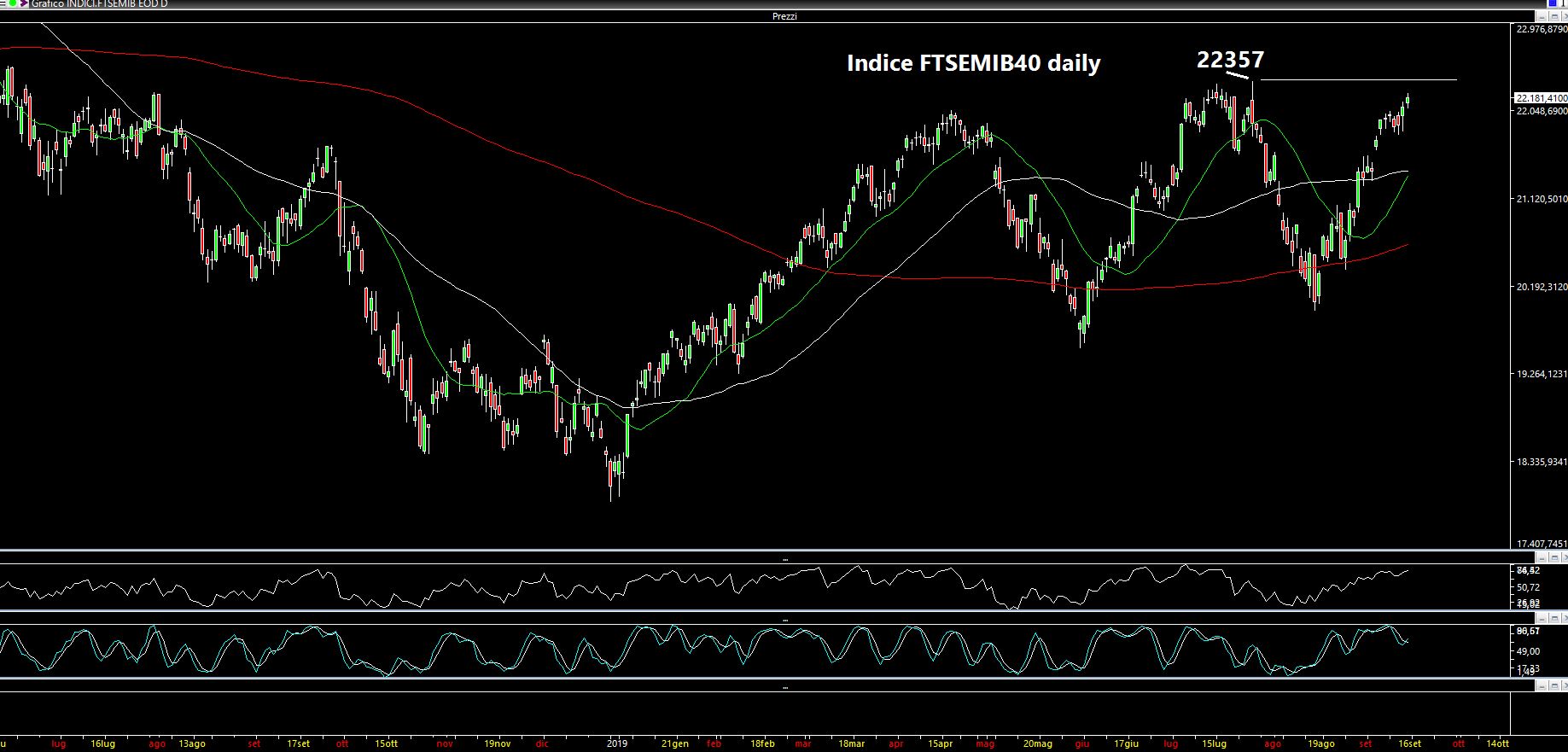Click the 20.192,3120 price scale label

point(1542,287)
